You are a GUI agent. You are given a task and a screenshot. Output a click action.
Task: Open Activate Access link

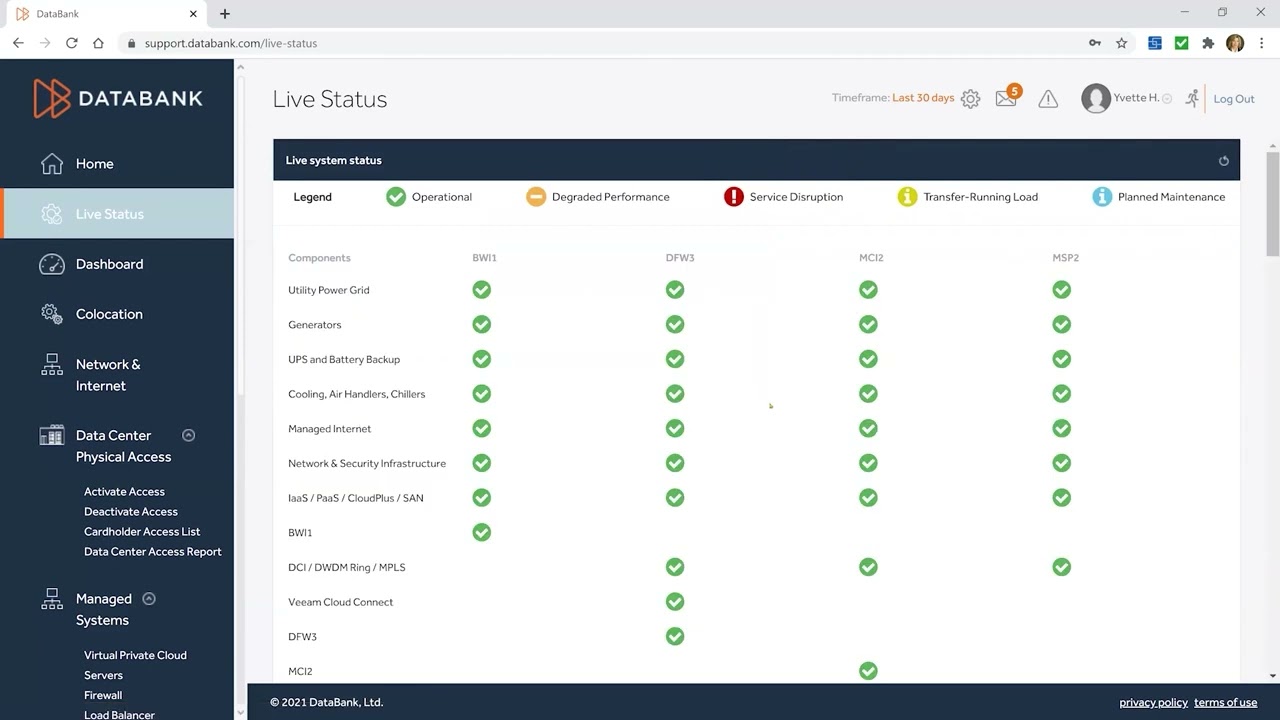click(x=124, y=492)
